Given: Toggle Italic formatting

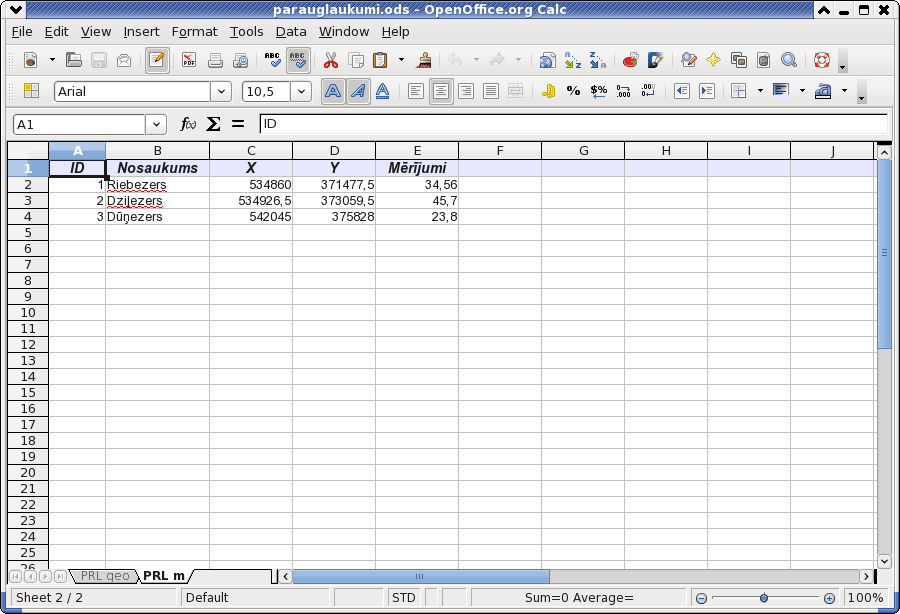Looking at the screenshot, I should click(x=358, y=91).
